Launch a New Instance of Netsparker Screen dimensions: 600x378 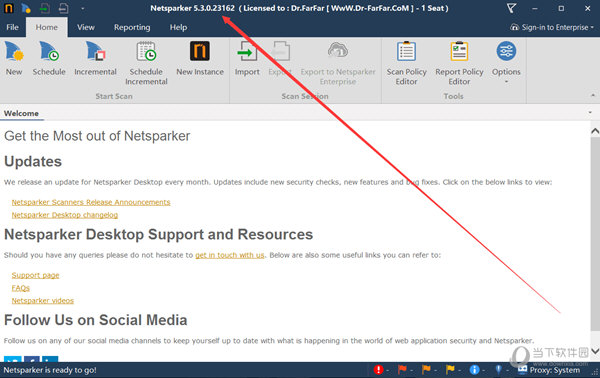pyautogui.click(x=200, y=58)
